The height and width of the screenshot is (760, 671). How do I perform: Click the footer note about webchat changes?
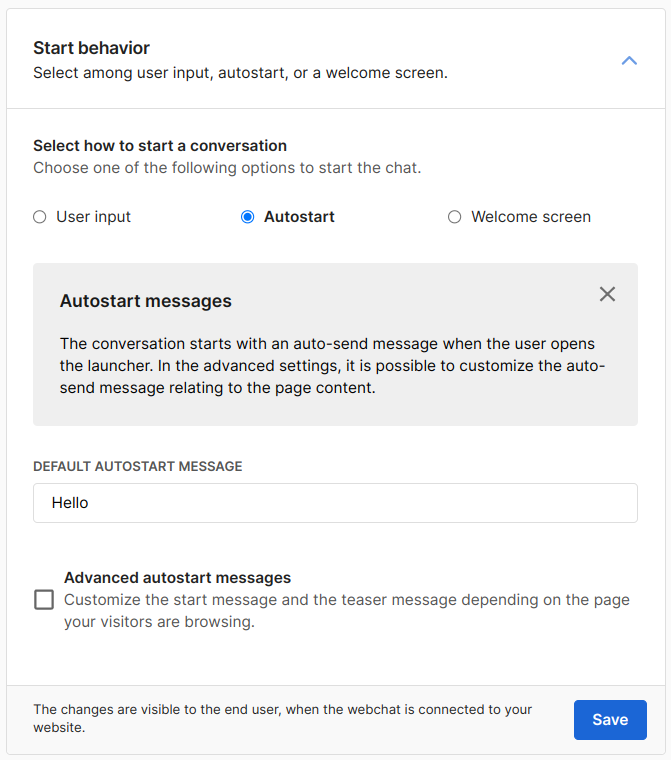coord(283,719)
